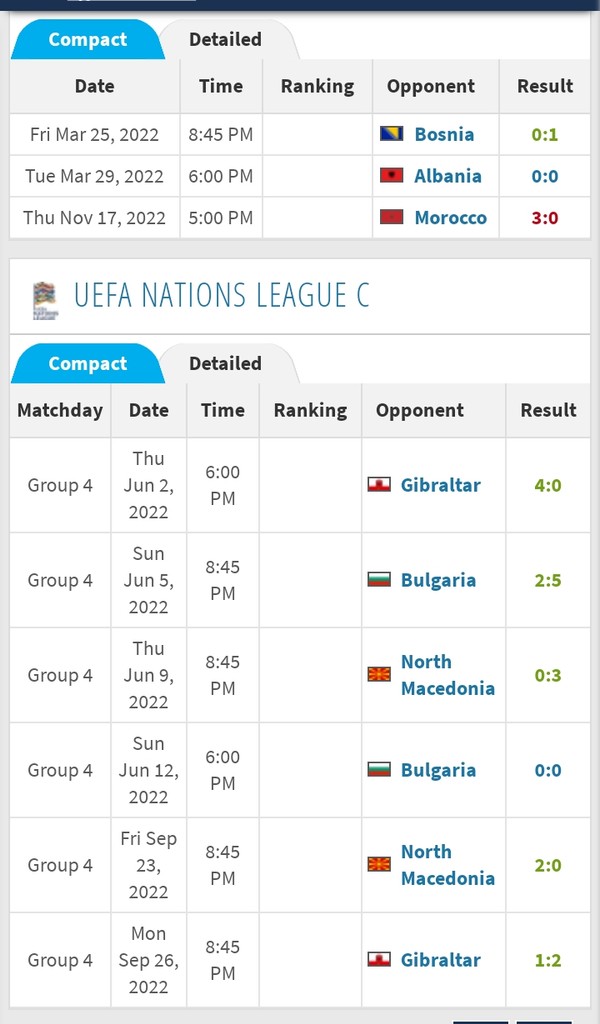Select Compact tab under UEFA Nations League C
This screenshot has width=600, height=1024.
87,364
